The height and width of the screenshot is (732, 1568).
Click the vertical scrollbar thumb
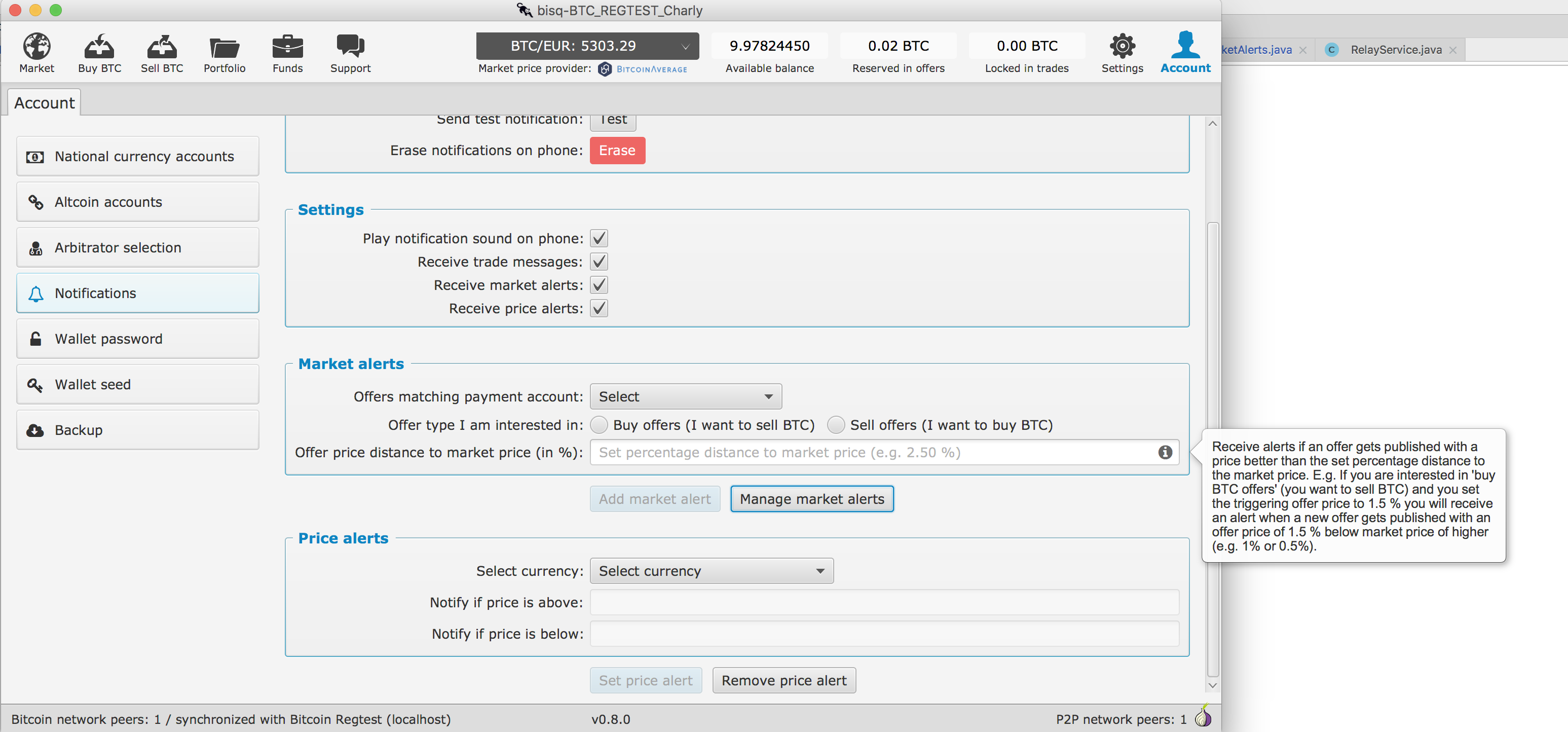tap(1213, 450)
